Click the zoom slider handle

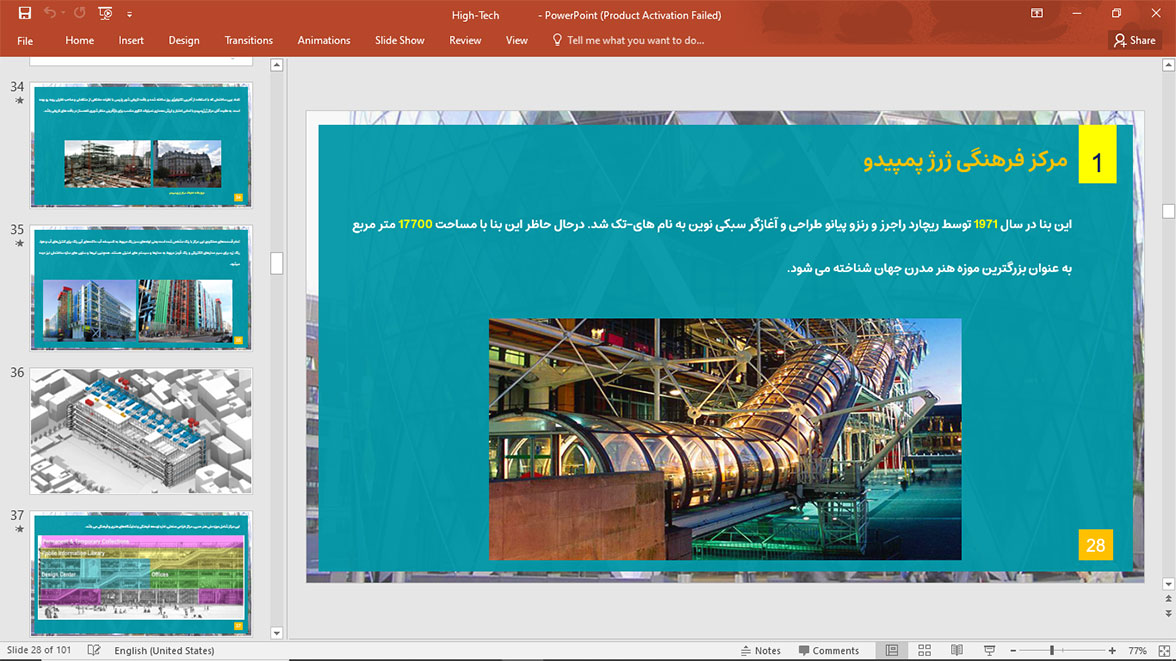coord(1052,650)
